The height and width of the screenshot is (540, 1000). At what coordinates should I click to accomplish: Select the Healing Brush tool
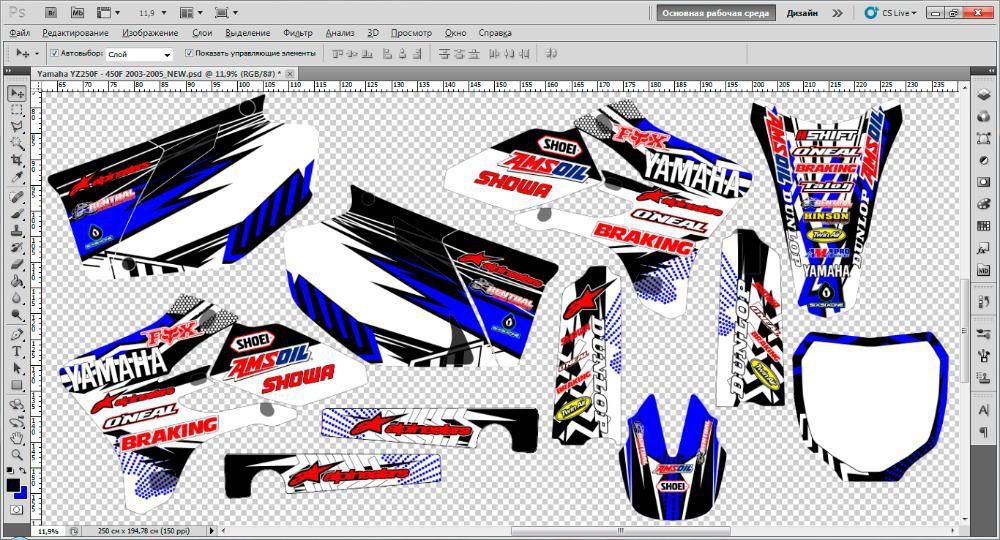(17, 197)
